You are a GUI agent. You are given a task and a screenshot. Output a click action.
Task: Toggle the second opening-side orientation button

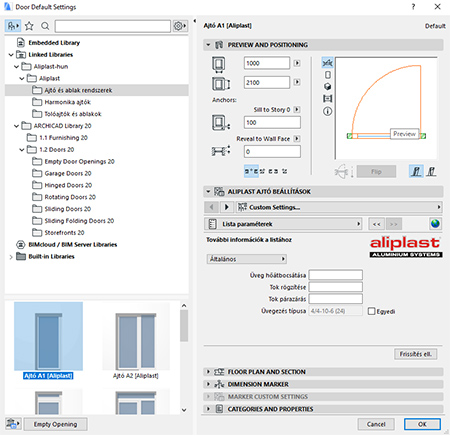(431, 171)
